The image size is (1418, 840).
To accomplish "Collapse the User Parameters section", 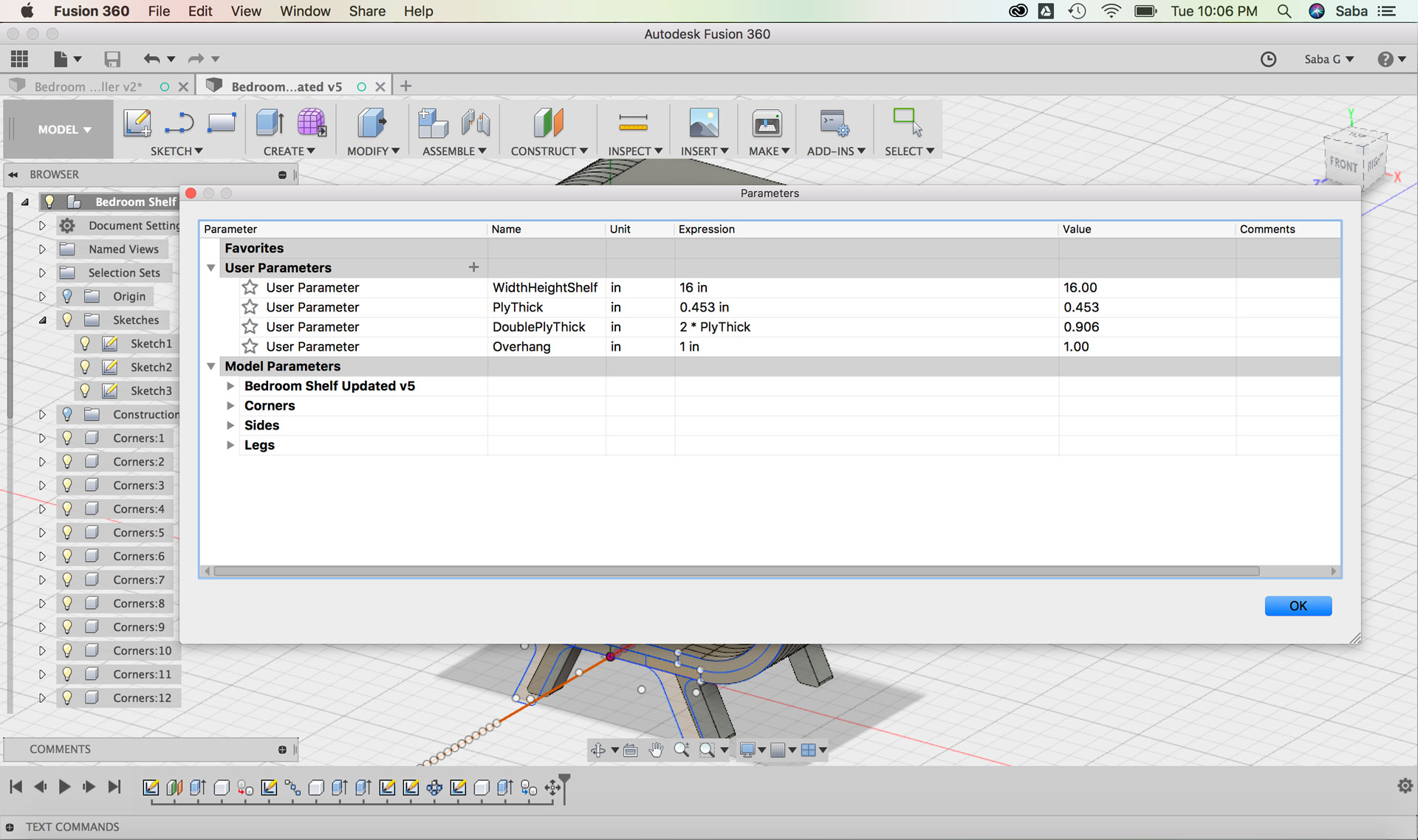I will pyautogui.click(x=211, y=267).
